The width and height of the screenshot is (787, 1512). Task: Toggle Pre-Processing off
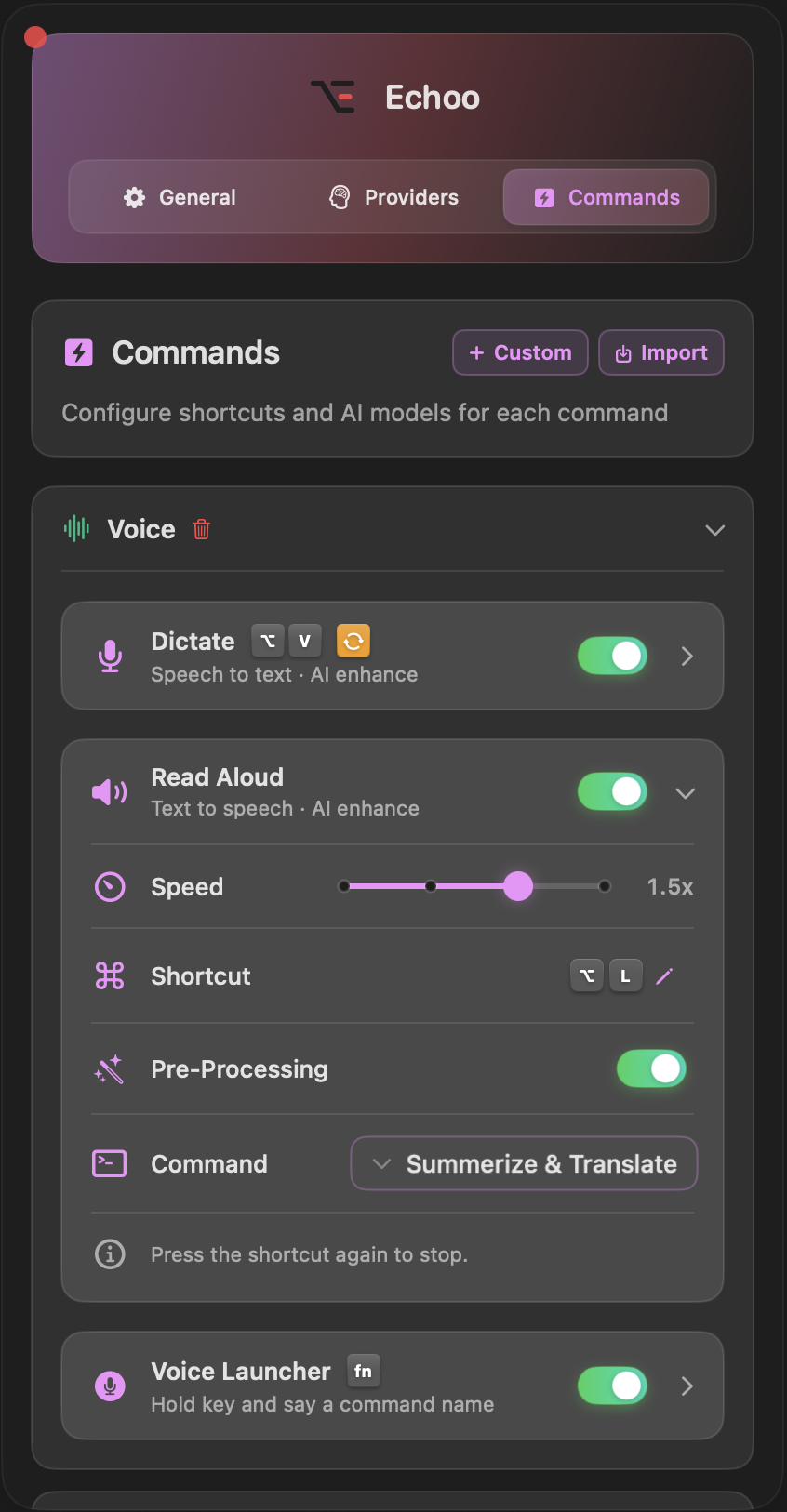click(651, 1069)
